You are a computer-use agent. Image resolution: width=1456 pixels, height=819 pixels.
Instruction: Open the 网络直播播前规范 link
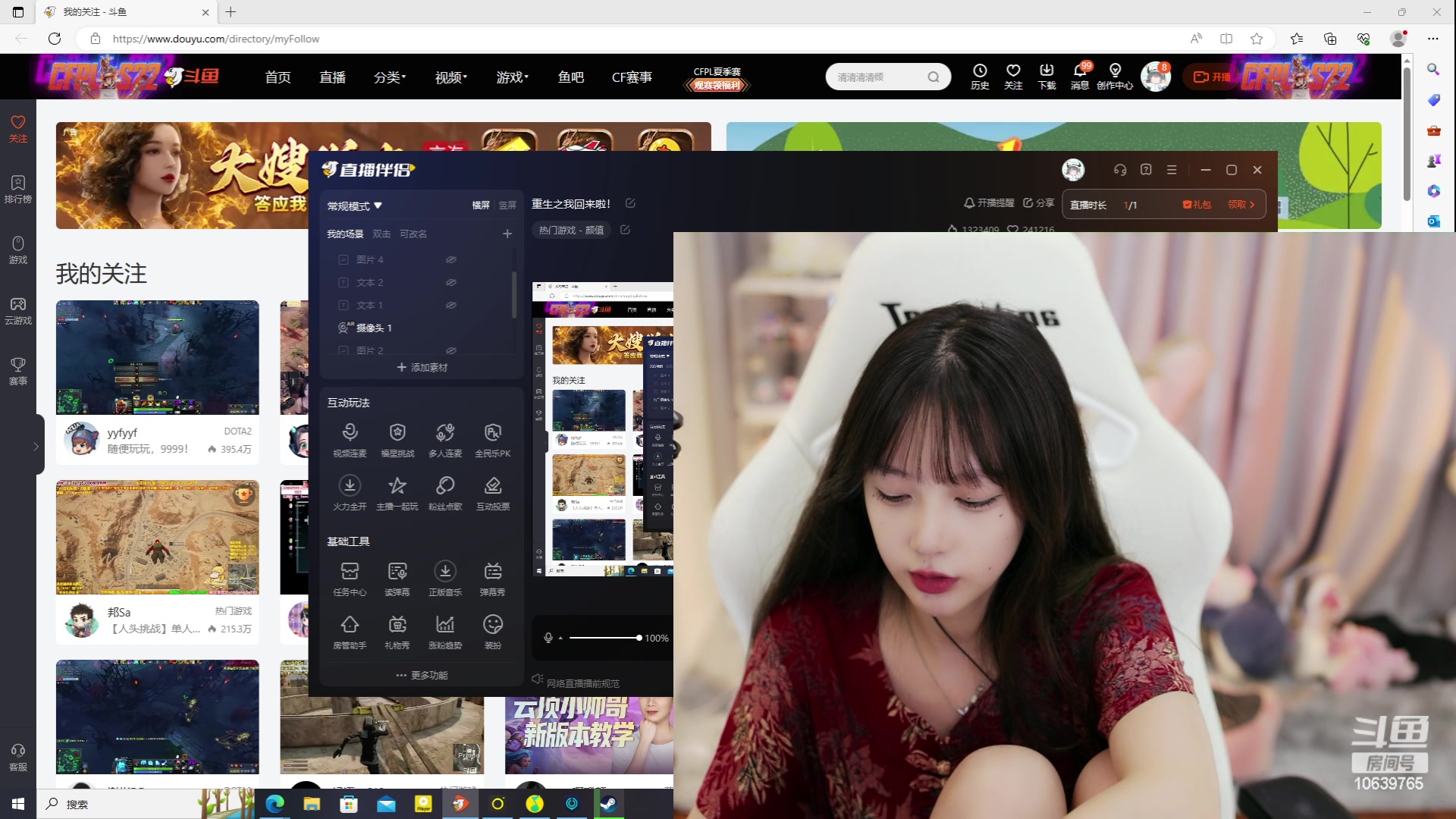click(583, 683)
